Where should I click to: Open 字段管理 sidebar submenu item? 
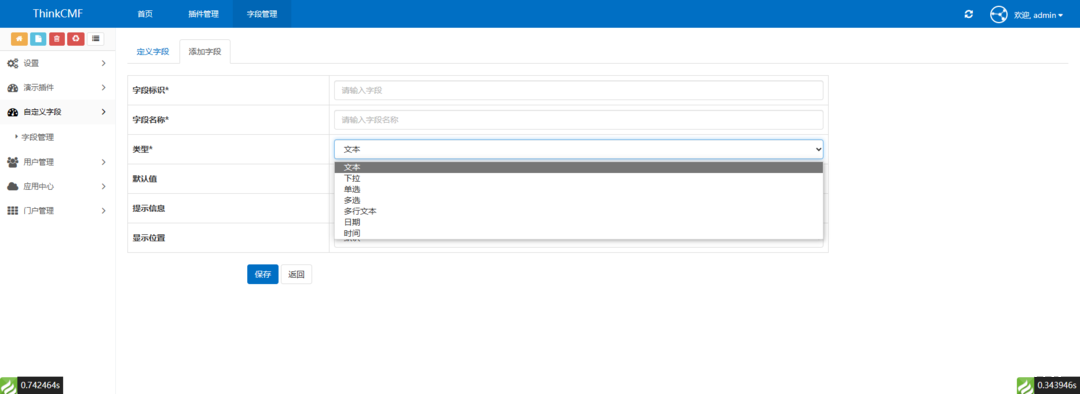point(38,137)
